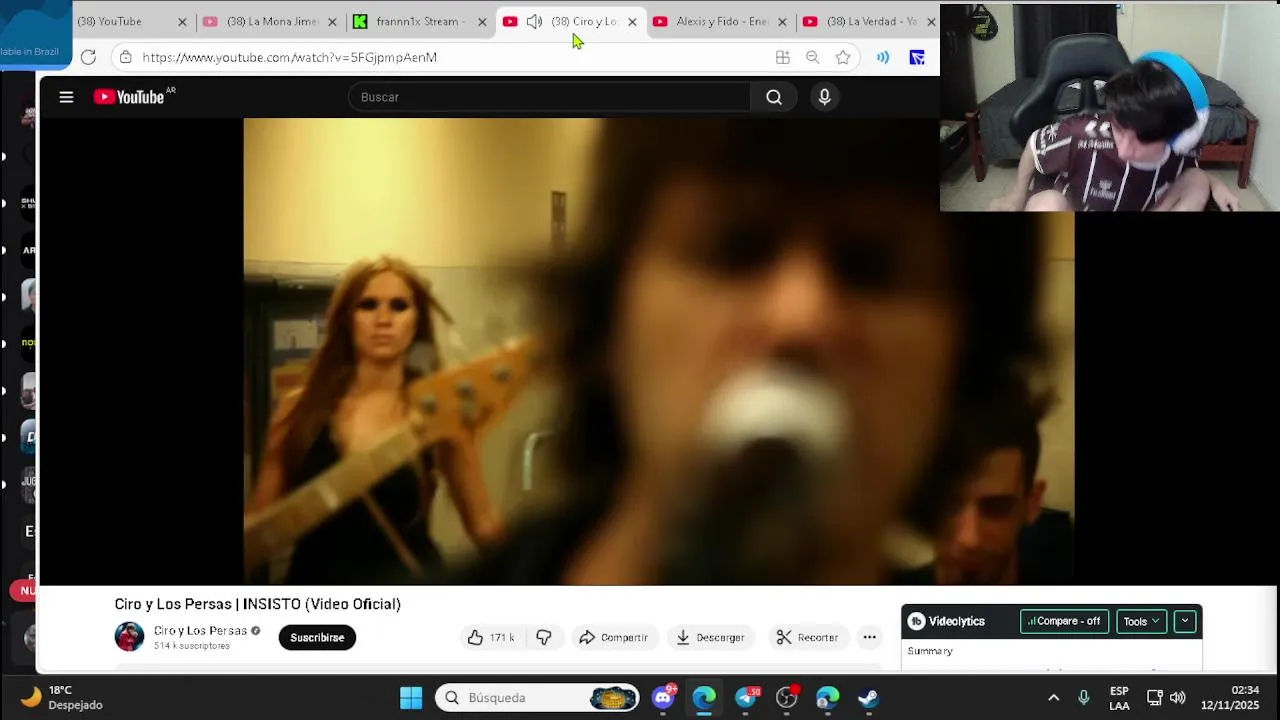Open Telegram from the taskbar

pyautogui.click(x=746, y=697)
